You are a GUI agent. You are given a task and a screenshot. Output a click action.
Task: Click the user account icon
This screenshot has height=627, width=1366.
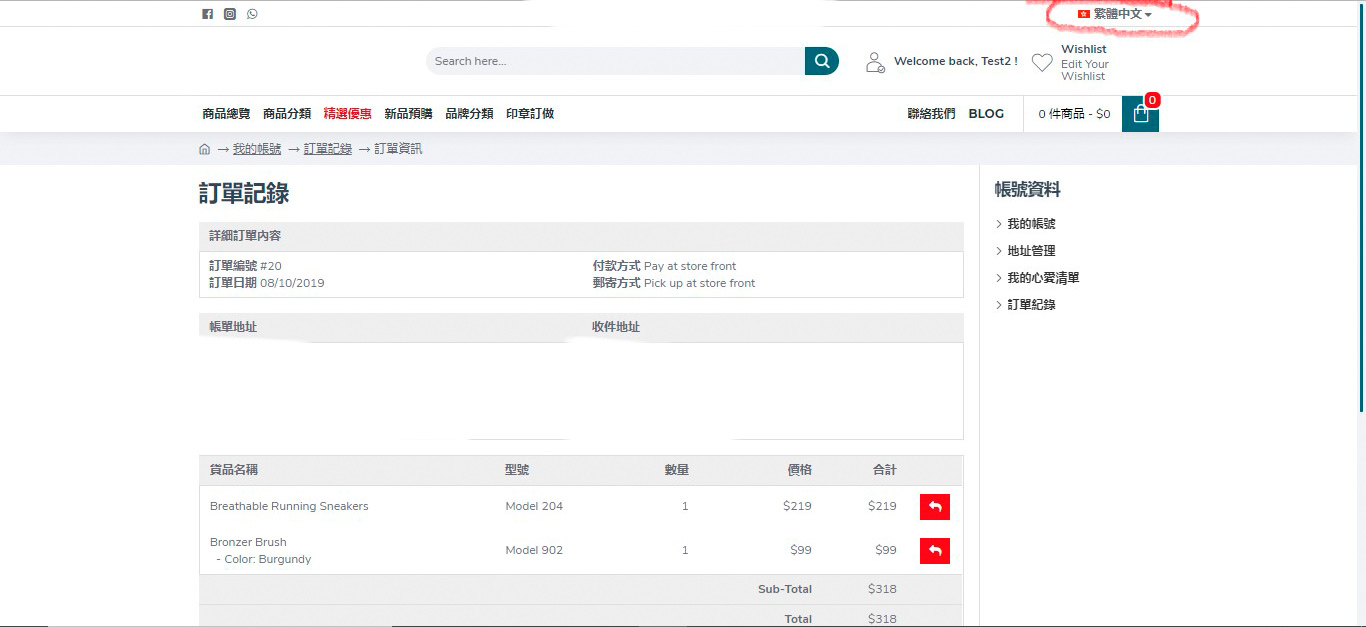[x=875, y=62]
